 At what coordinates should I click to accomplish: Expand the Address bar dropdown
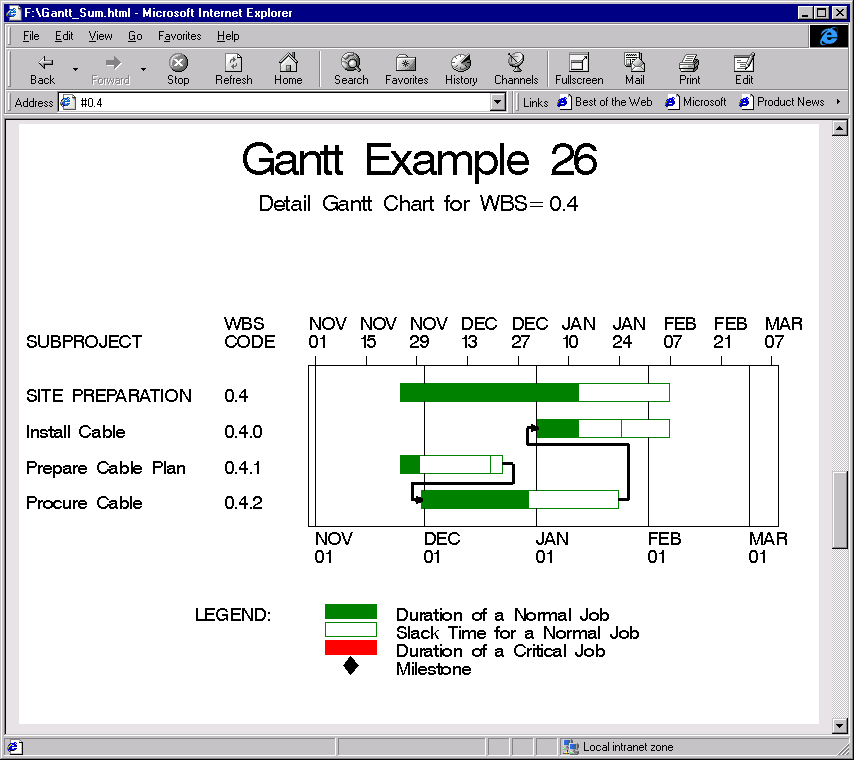pyautogui.click(x=498, y=102)
